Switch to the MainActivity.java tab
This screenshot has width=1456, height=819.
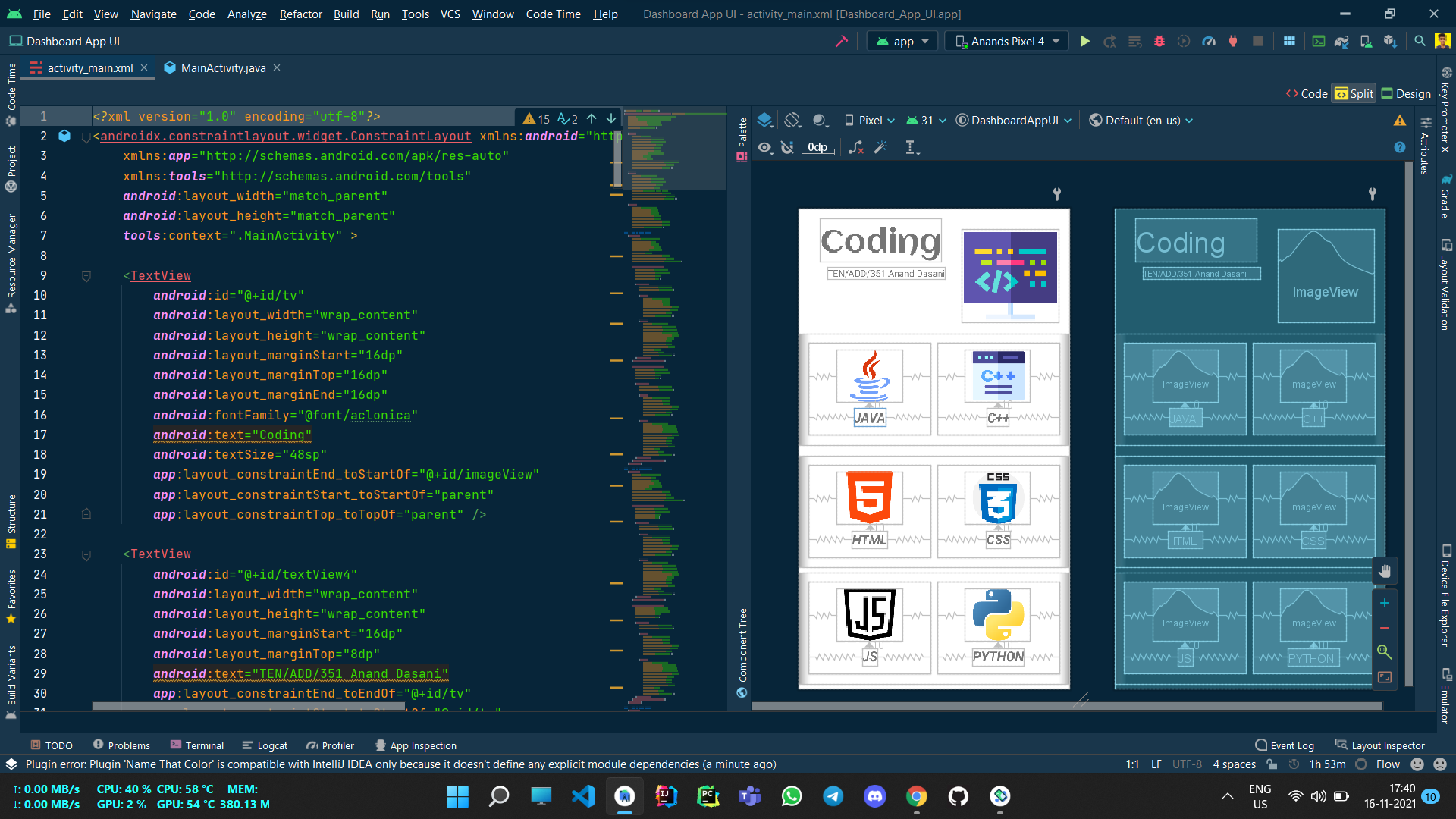223,67
